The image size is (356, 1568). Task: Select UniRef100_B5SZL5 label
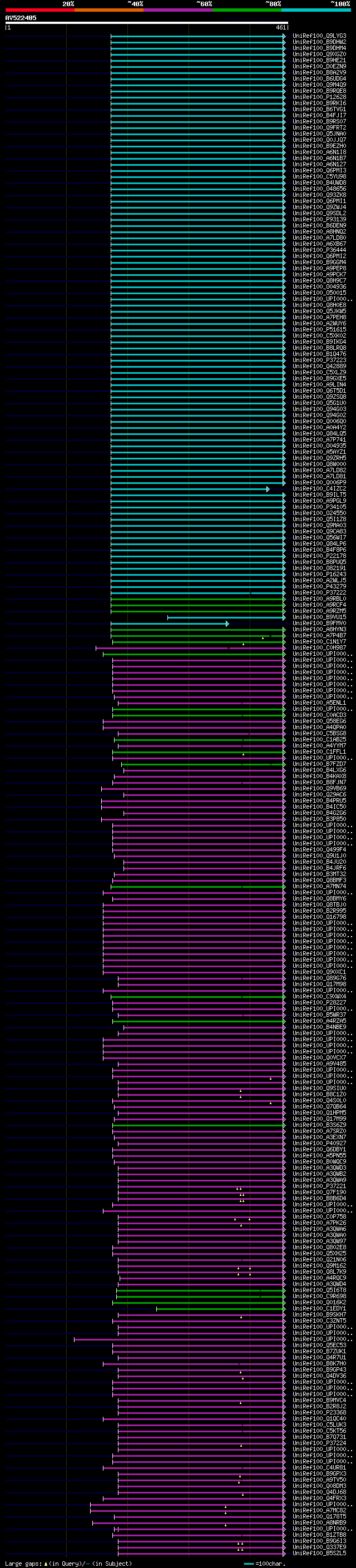pos(319,1553)
